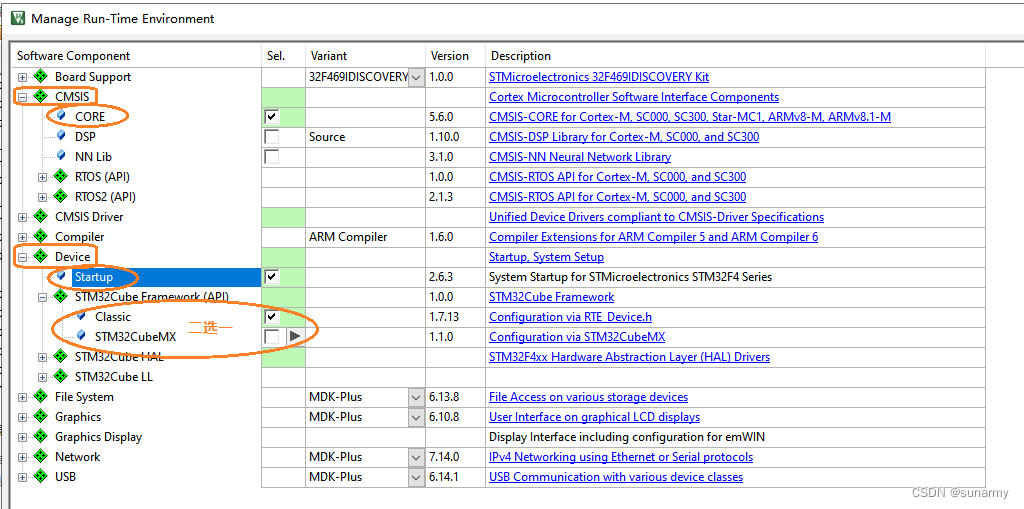Click the File System green diamond icon

[x=40, y=397]
